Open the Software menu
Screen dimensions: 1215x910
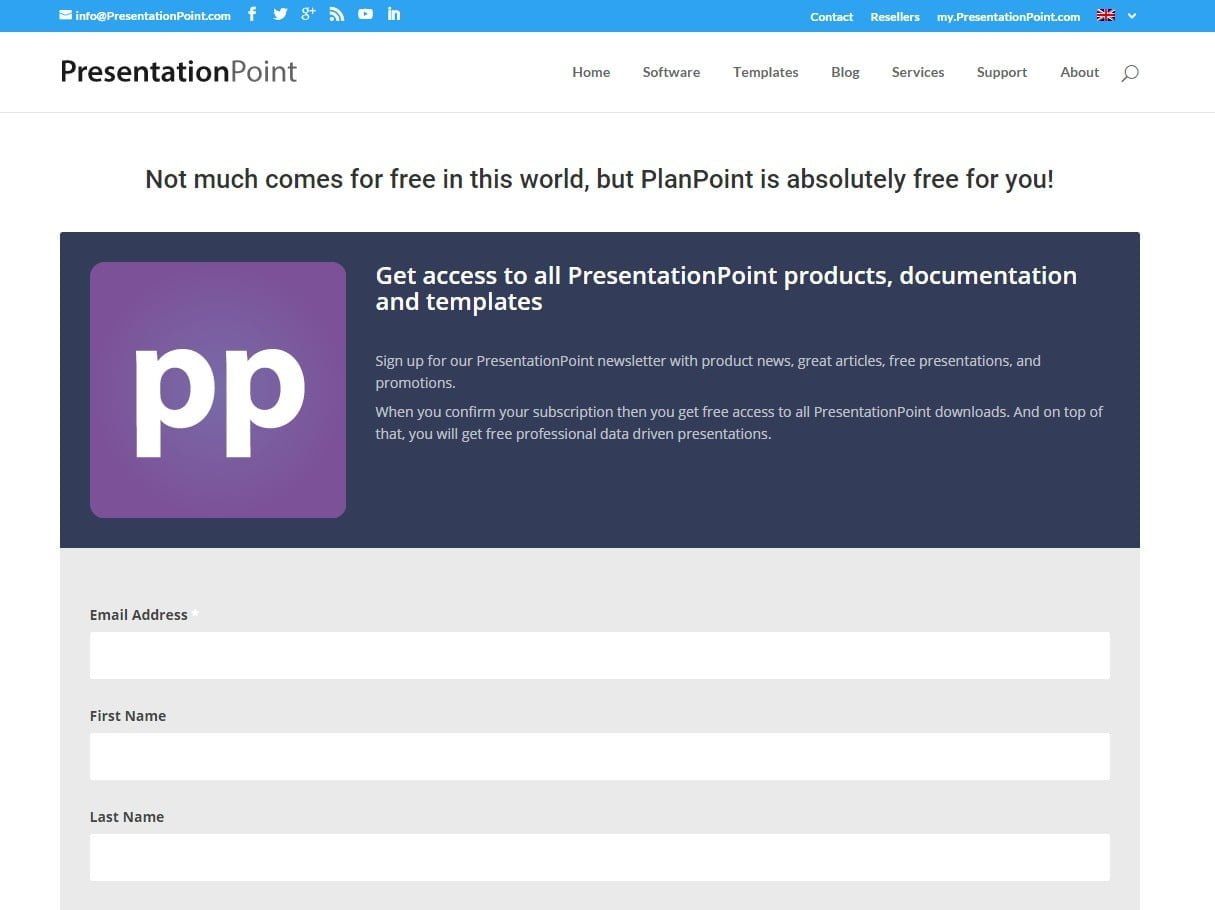click(671, 72)
